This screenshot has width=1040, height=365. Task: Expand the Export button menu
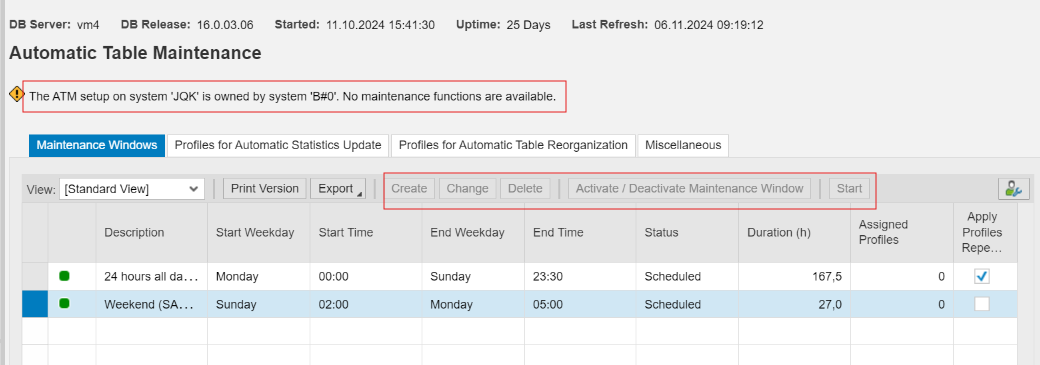coord(340,189)
